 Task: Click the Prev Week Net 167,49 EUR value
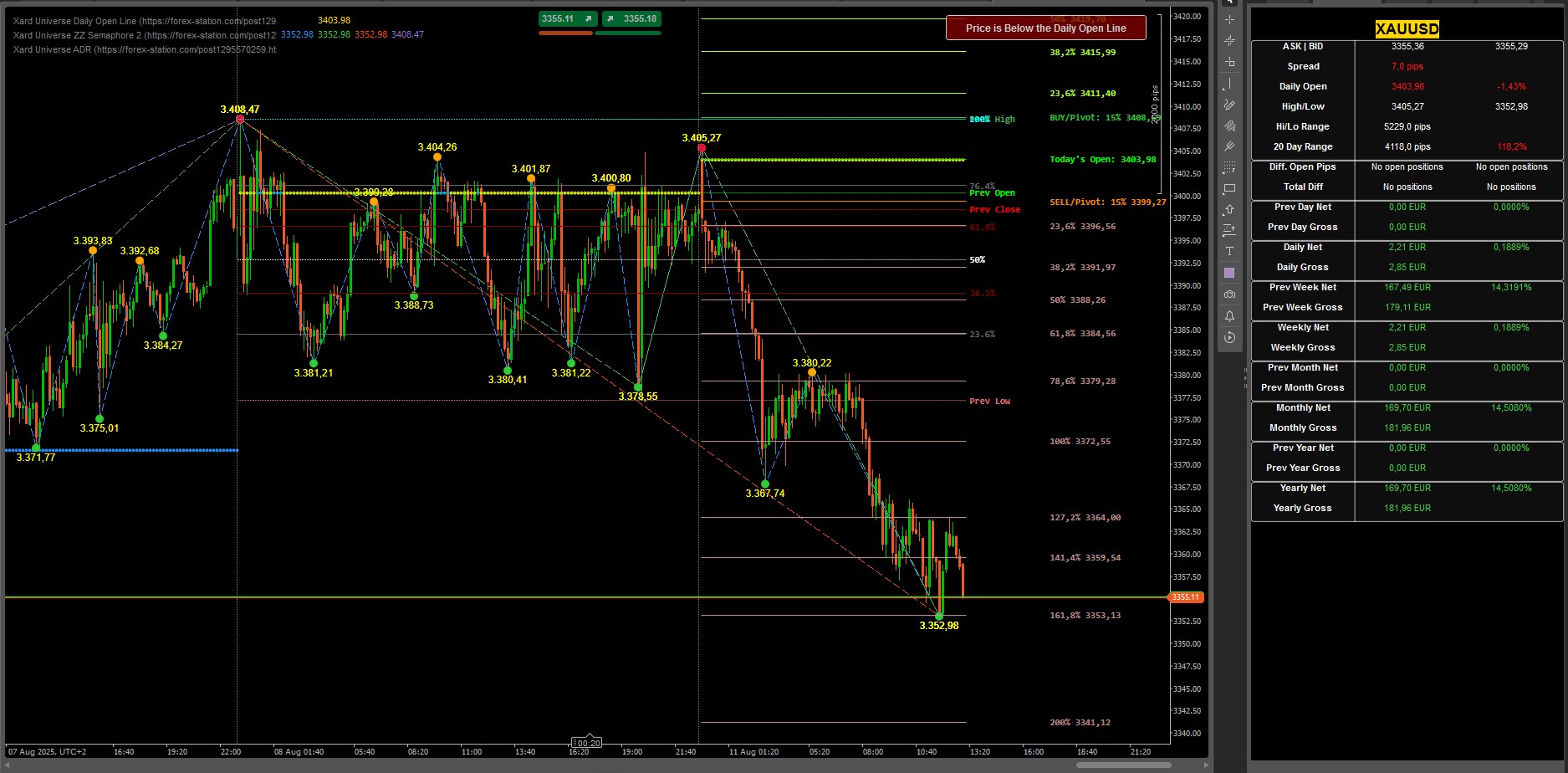(1407, 287)
